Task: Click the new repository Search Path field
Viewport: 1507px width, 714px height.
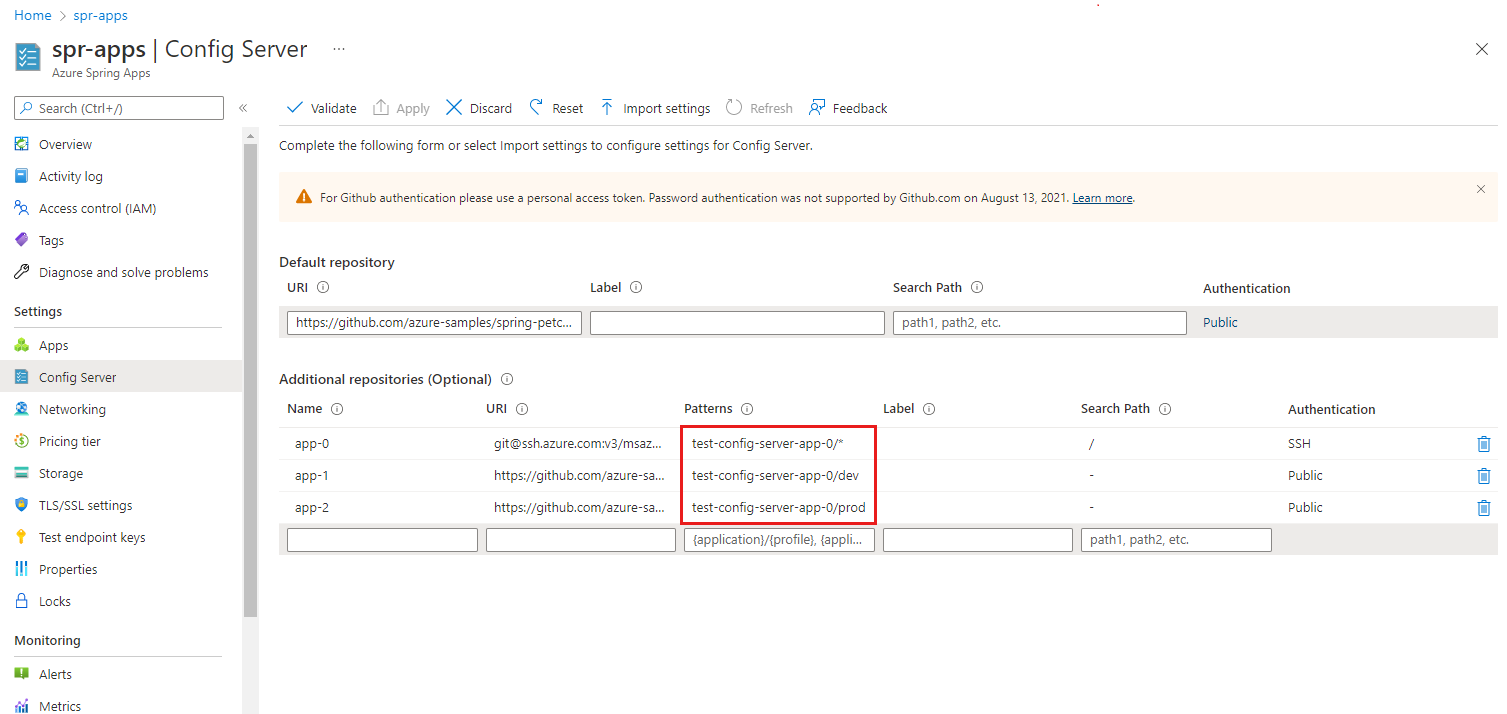Action: tap(1176, 540)
